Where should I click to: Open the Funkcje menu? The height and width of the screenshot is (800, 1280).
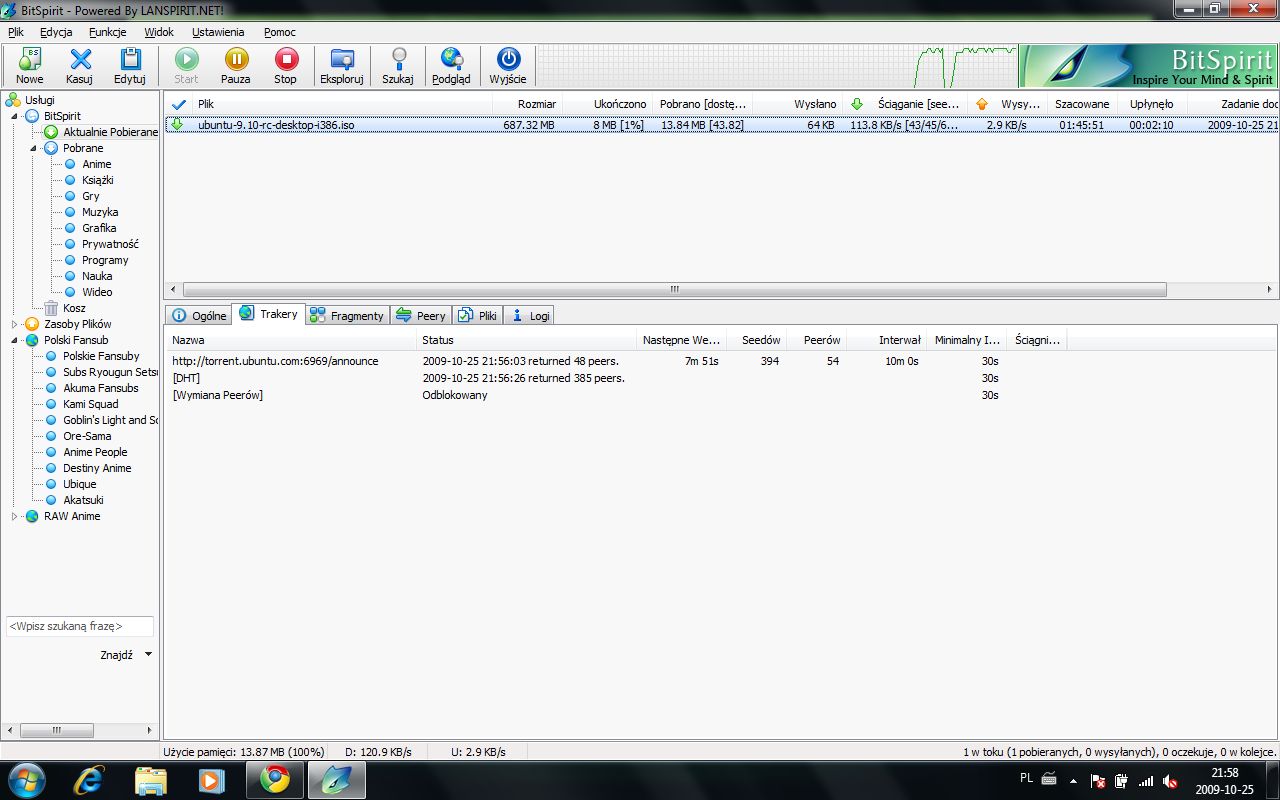(x=107, y=32)
